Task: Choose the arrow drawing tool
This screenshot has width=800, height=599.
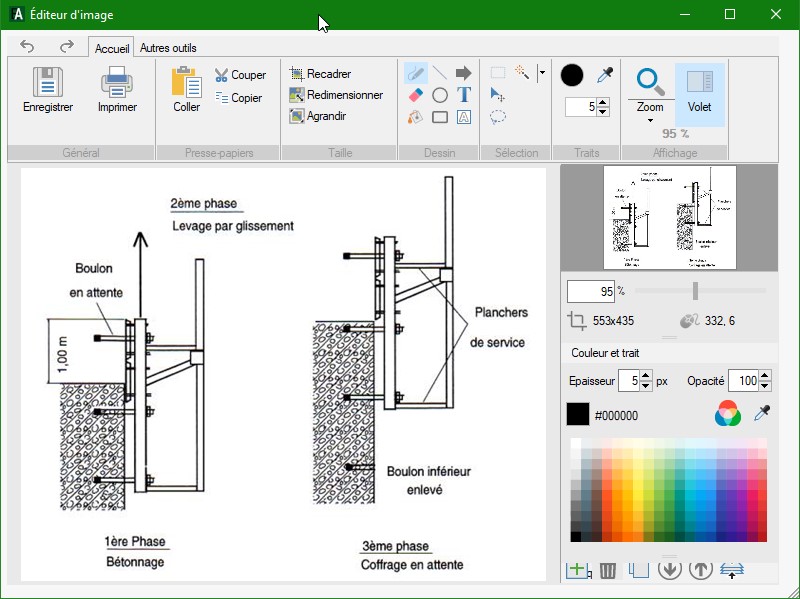Action: point(464,73)
